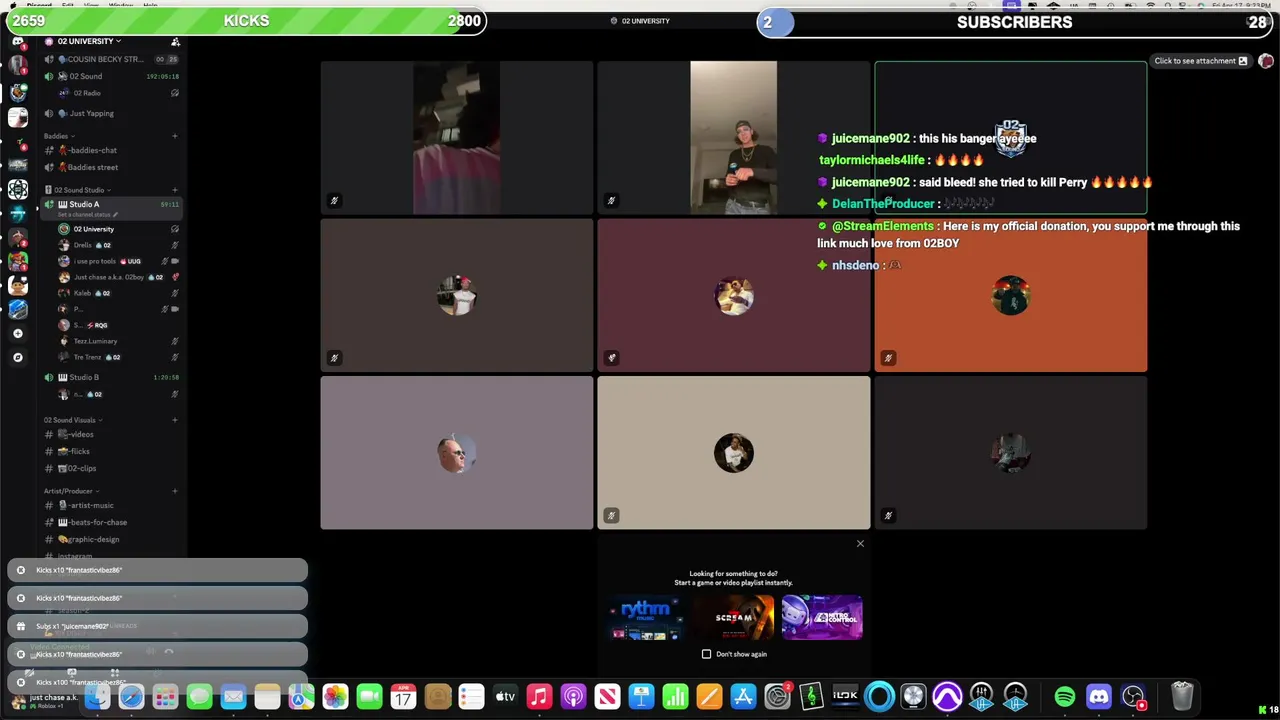Viewport: 1280px width, 720px height.
Task: Open OBS Studio from the Dock
Action: pyautogui.click(x=1133, y=696)
